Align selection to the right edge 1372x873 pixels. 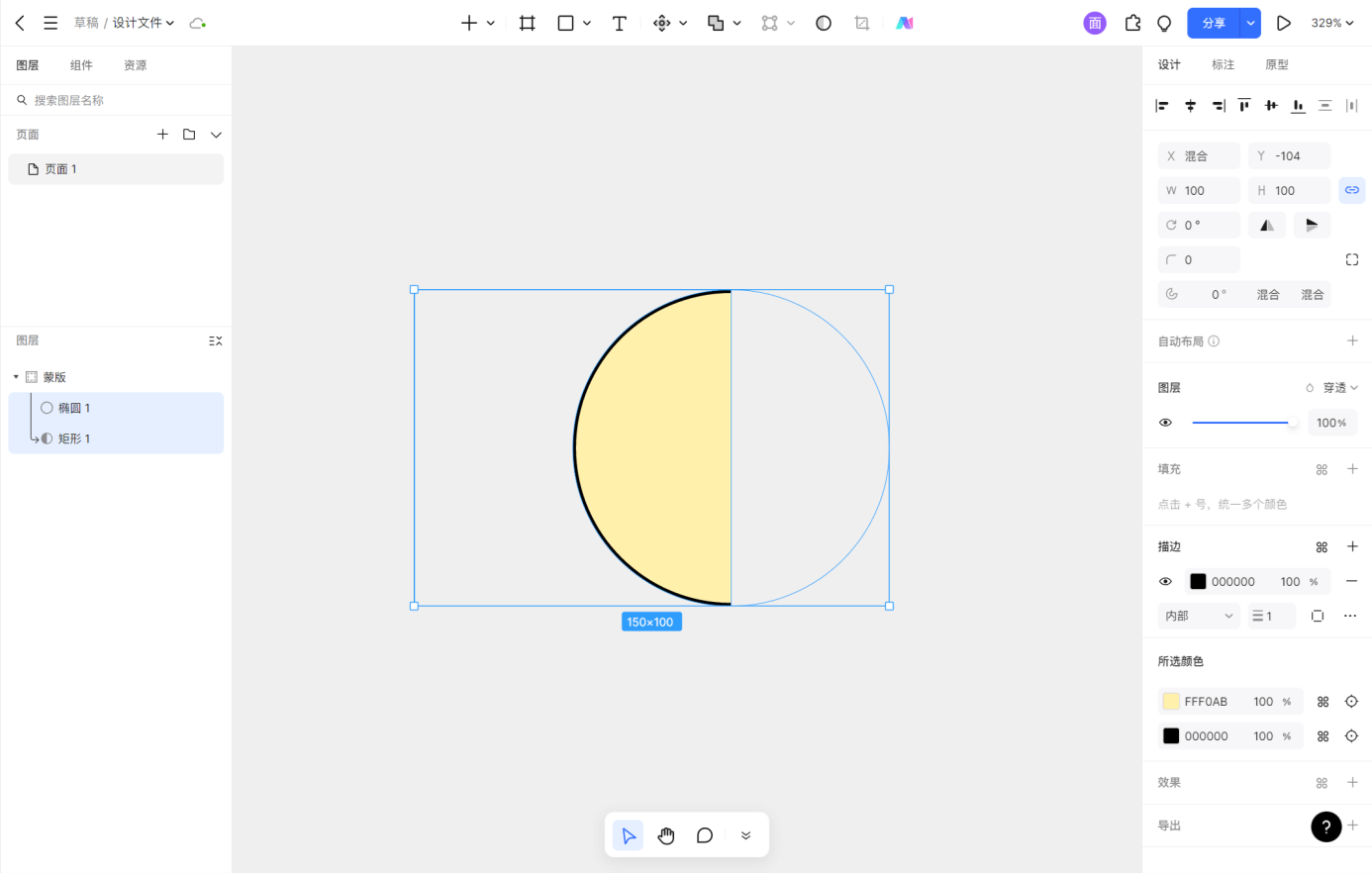point(1219,105)
